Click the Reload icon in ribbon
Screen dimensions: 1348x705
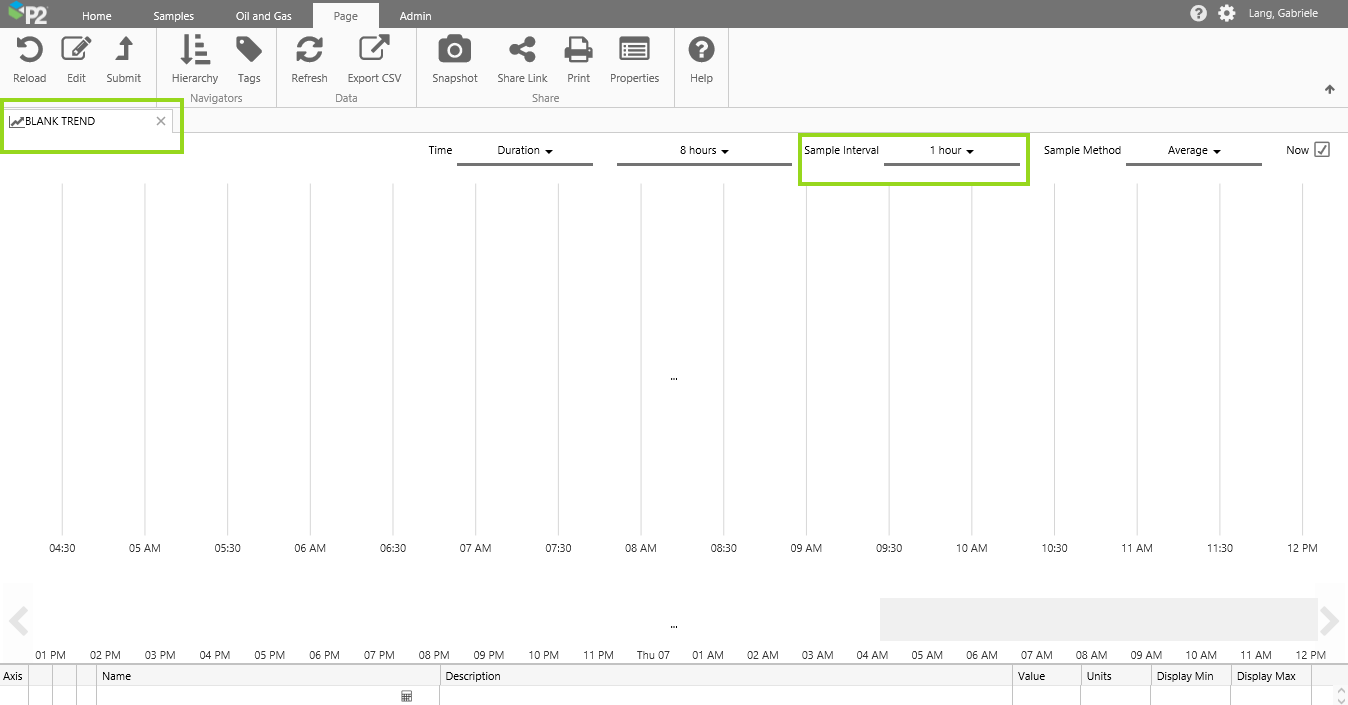point(29,50)
